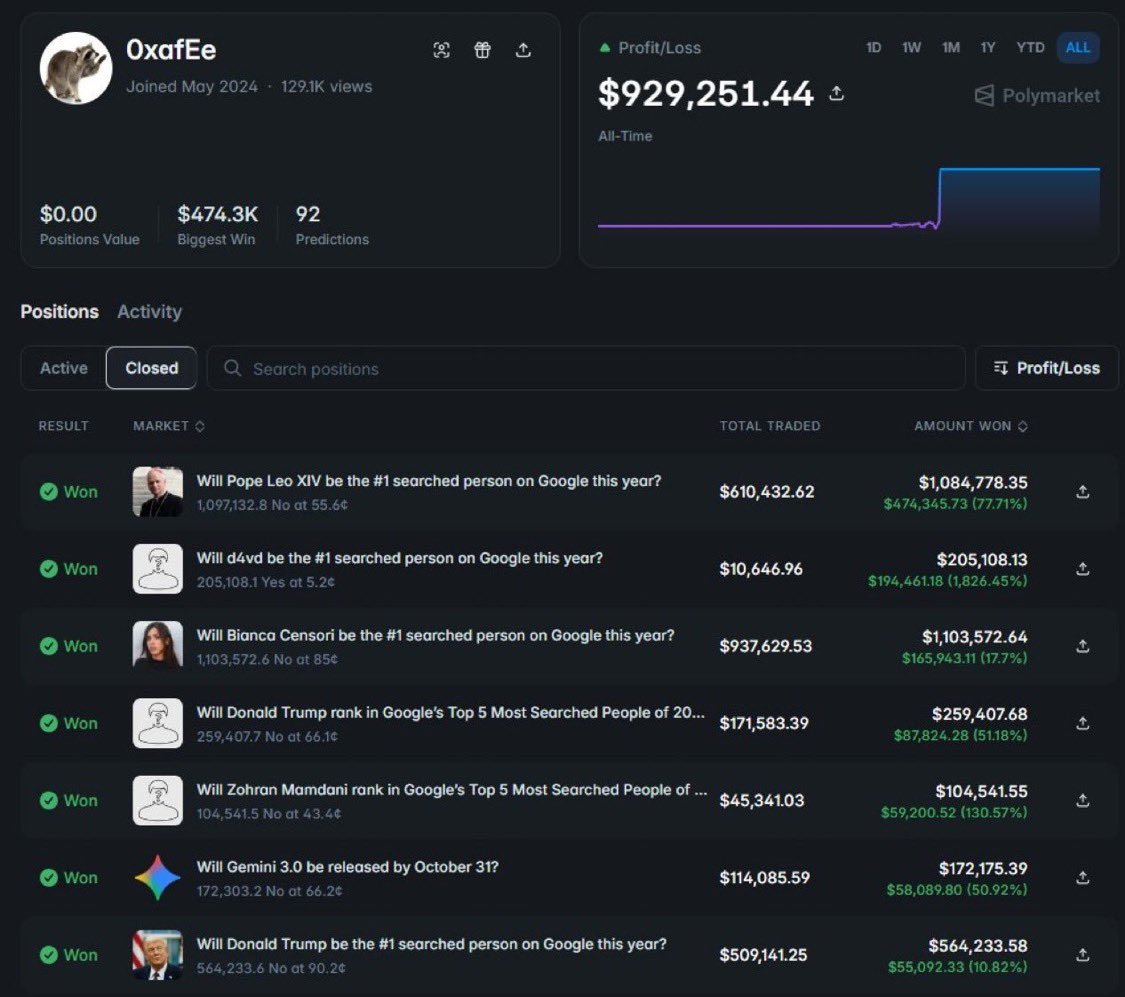The width and height of the screenshot is (1125, 997).
Task: Click the Search positions field
Action: coord(586,368)
